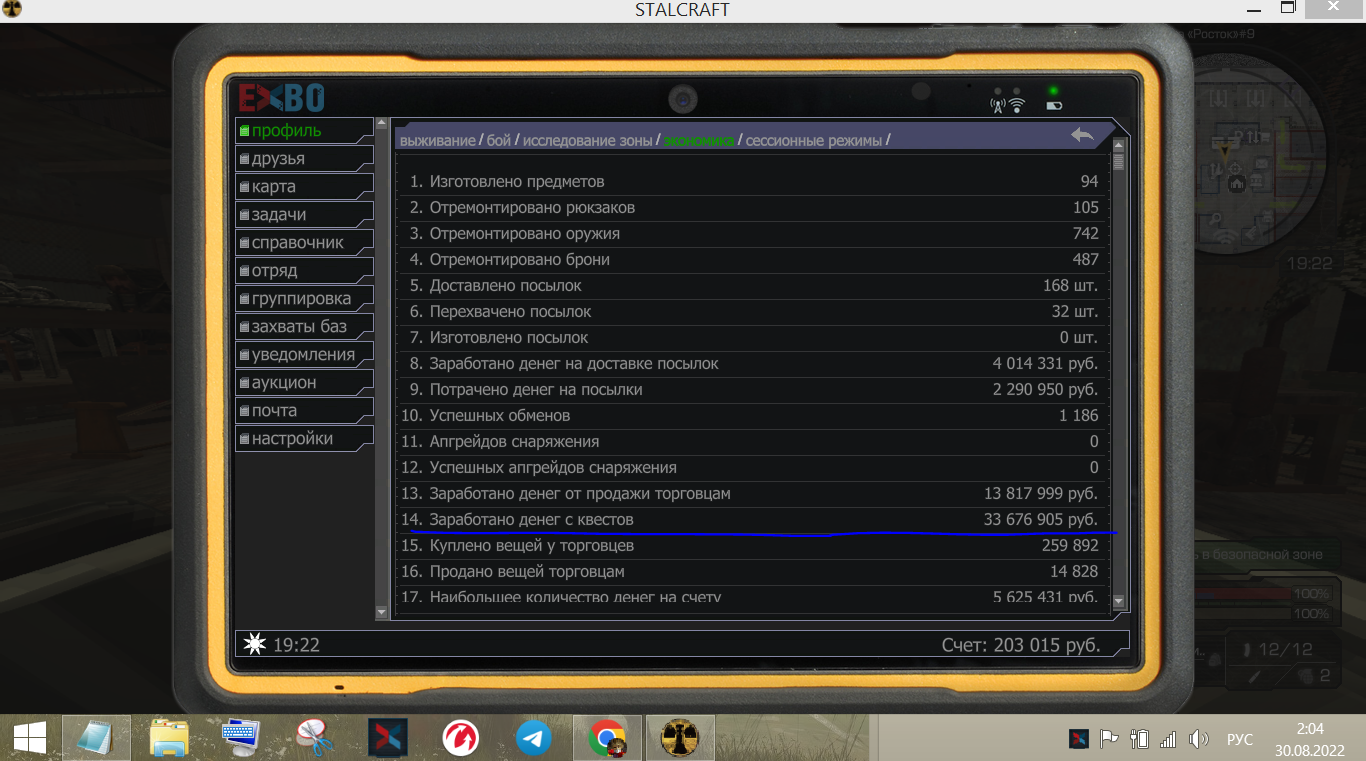Open the уведомления section
Image resolution: width=1366 pixels, height=761 pixels.
305,354
